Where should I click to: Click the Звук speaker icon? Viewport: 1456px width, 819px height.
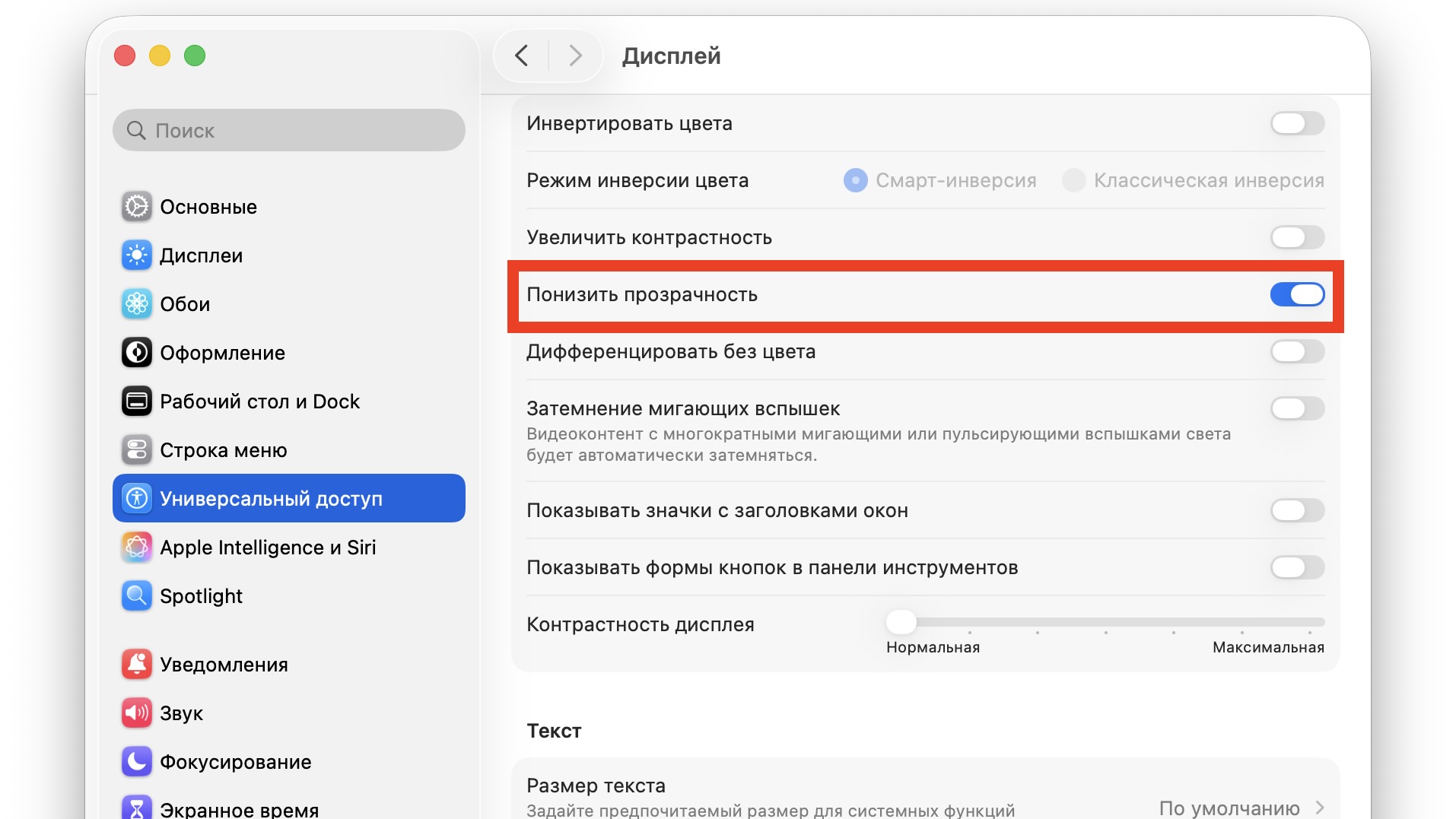point(137,713)
